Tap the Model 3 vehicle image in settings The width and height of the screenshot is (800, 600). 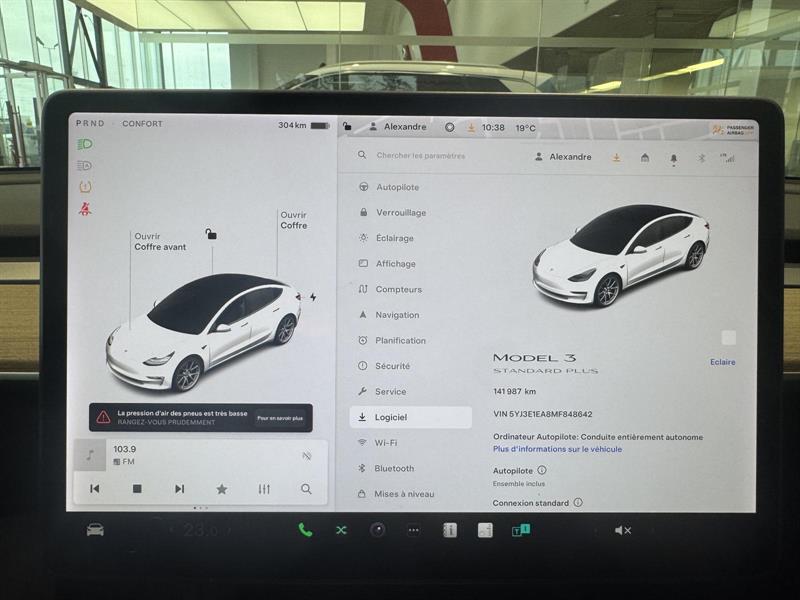pyautogui.click(x=620, y=255)
